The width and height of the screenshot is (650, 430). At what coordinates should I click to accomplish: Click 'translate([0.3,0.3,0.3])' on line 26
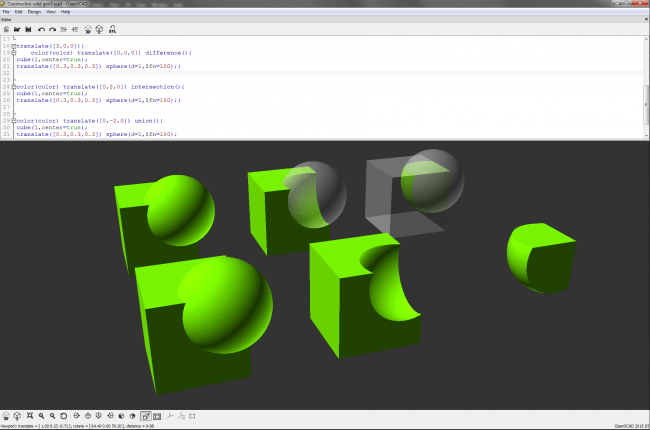click(59, 100)
